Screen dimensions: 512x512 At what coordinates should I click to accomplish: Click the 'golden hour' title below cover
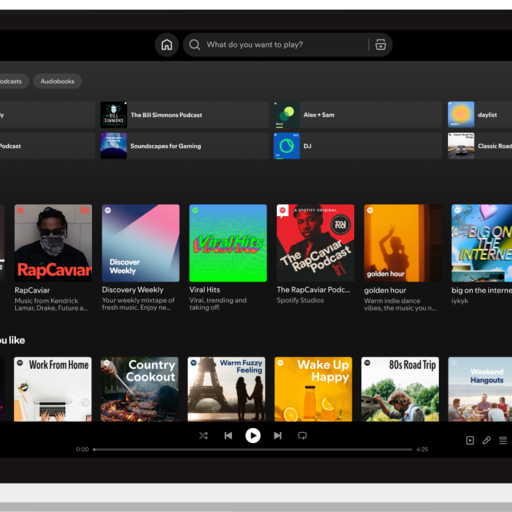385,291
